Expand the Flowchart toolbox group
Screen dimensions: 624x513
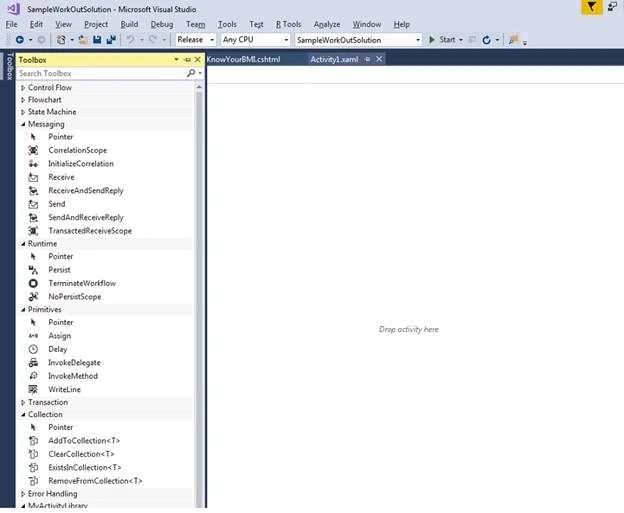click(x=23, y=100)
